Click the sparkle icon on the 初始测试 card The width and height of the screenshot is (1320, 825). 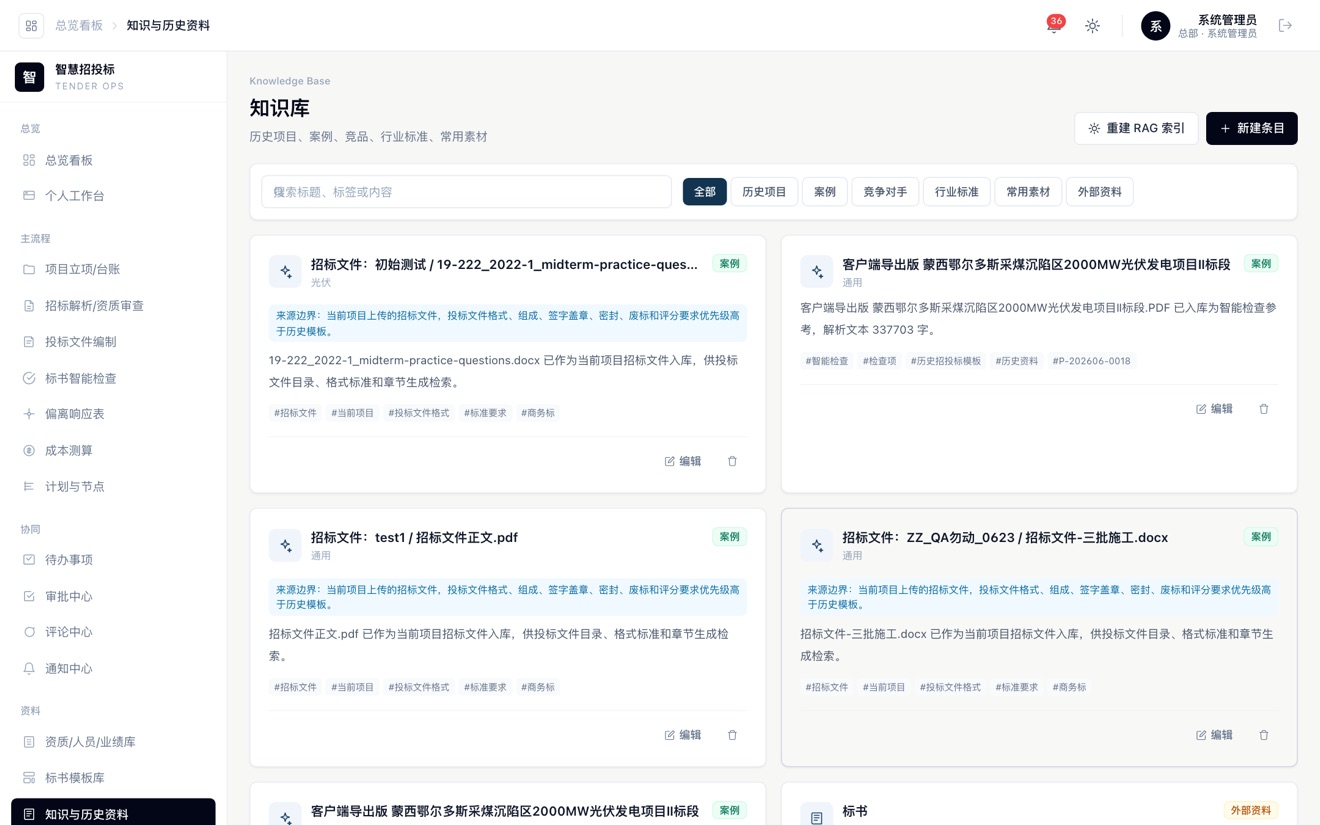[285, 271]
